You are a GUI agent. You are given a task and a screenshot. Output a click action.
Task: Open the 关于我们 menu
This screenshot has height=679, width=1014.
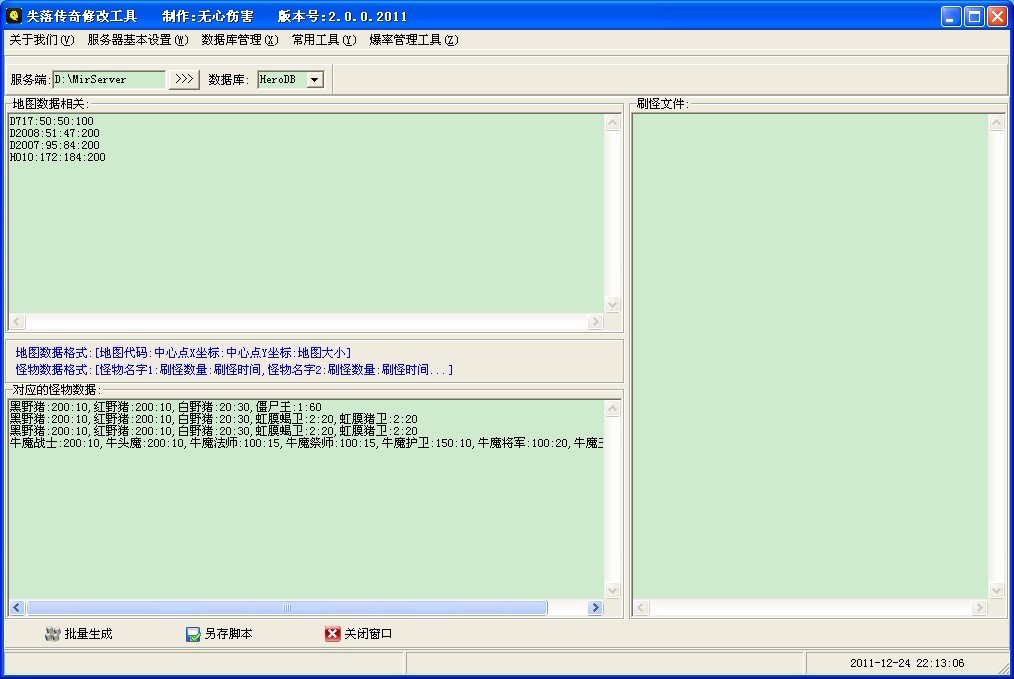tap(41, 40)
